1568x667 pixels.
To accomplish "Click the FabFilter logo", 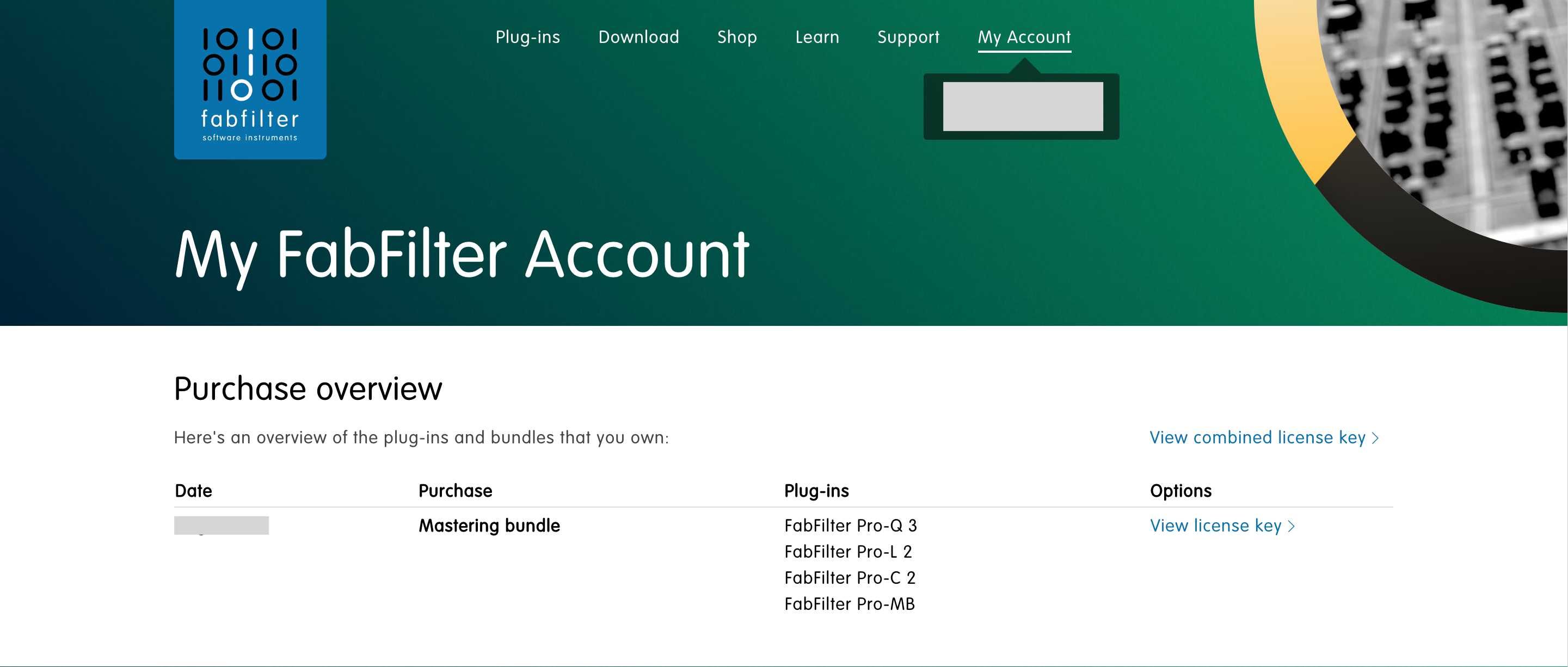I will click(x=250, y=79).
